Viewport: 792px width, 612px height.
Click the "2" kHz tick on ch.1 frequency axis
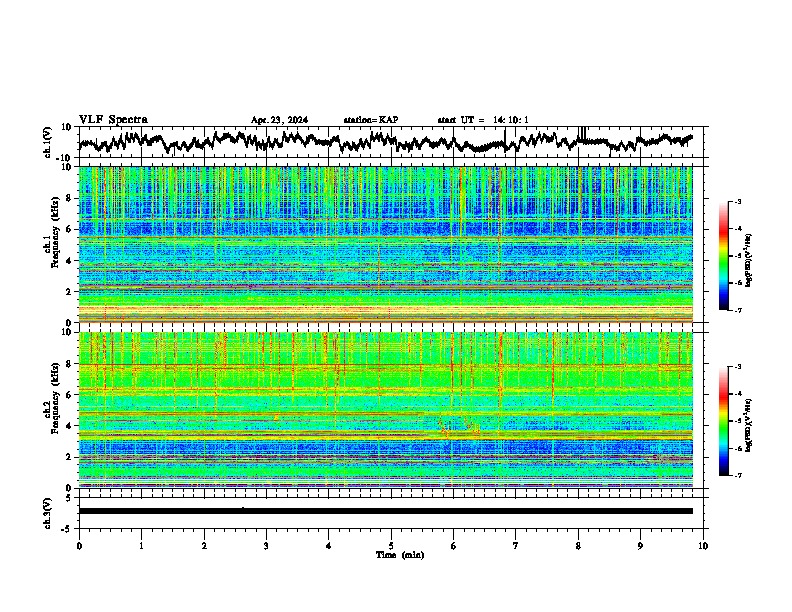[x=69, y=291]
